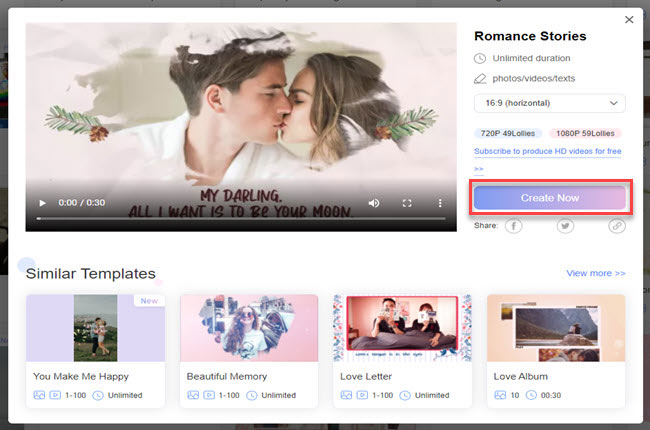The height and width of the screenshot is (430, 650).
Task: Open the You Make Me Happy template
Action: point(95,328)
